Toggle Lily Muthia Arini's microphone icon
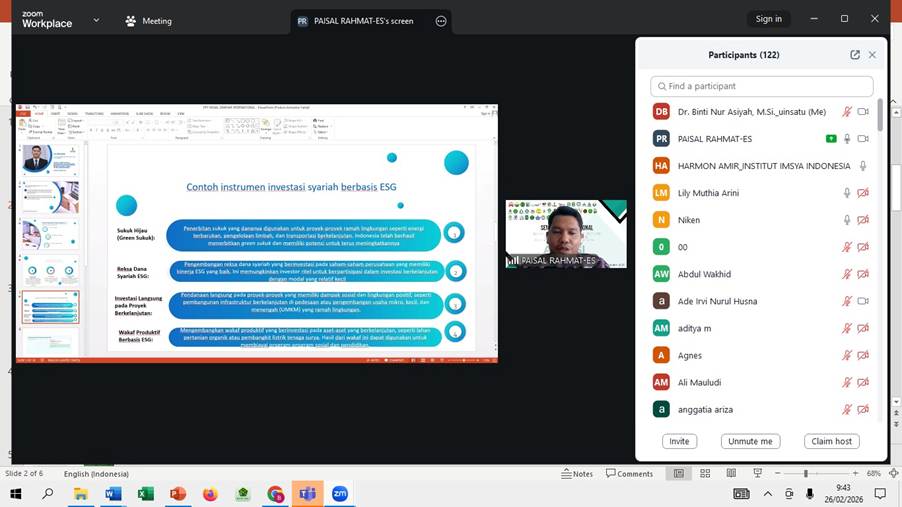Screen dimensions: 902x507 pos(846,193)
